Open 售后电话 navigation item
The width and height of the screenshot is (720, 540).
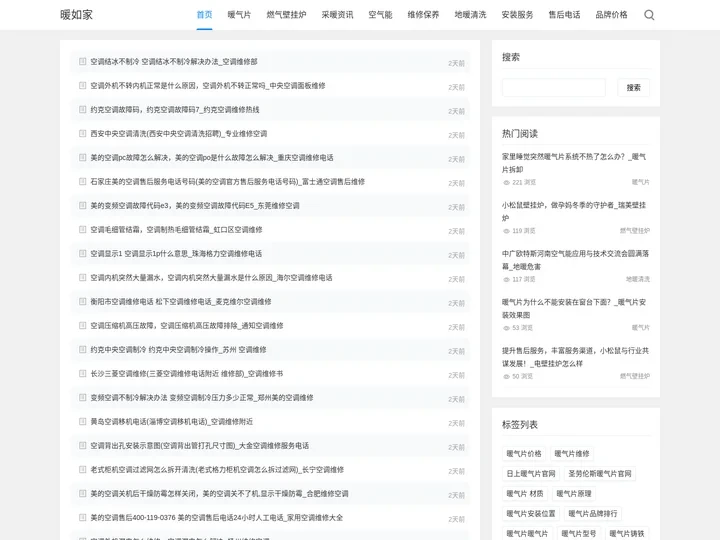(x=564, y=15)
